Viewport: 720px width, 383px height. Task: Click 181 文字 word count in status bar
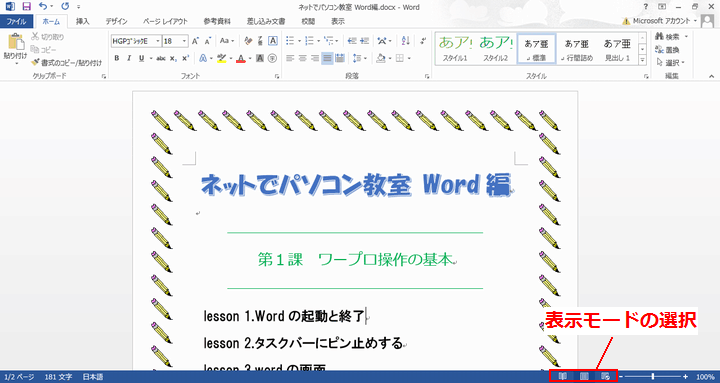click(x=58, y=377)
